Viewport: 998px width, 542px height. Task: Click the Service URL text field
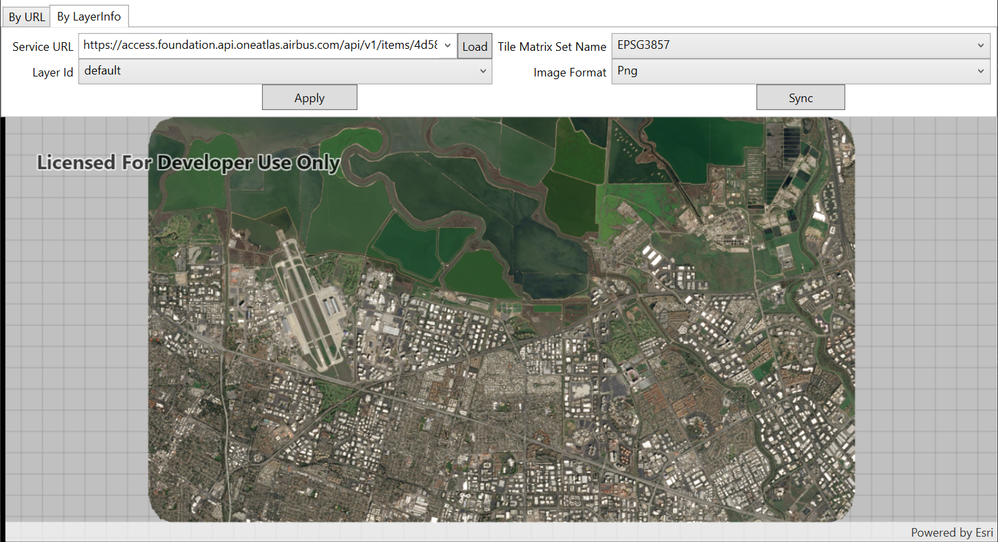tap(260, 45)
